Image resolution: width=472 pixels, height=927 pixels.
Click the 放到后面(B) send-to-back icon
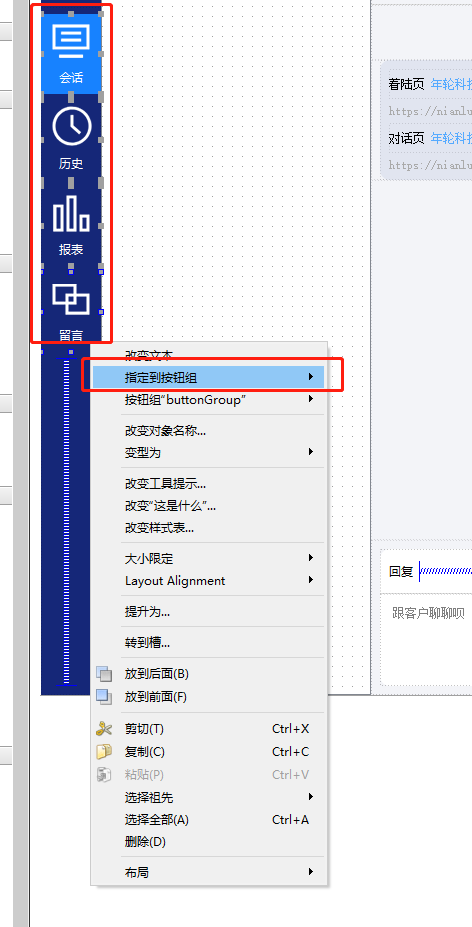point(104,674)
